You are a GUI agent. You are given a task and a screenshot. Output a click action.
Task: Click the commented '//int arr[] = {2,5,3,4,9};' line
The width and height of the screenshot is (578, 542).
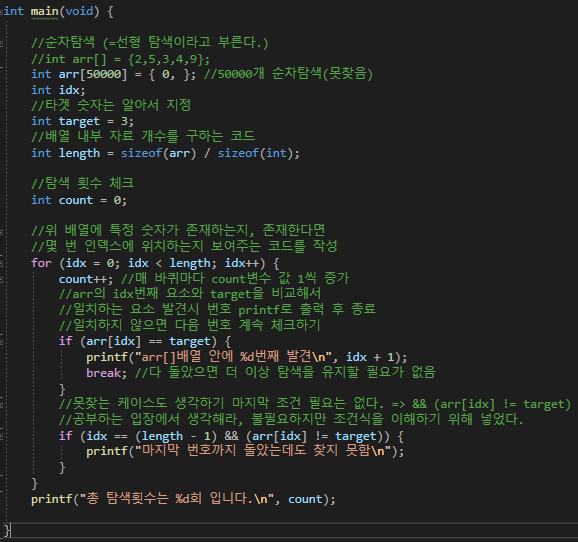(x=121, y=59)
